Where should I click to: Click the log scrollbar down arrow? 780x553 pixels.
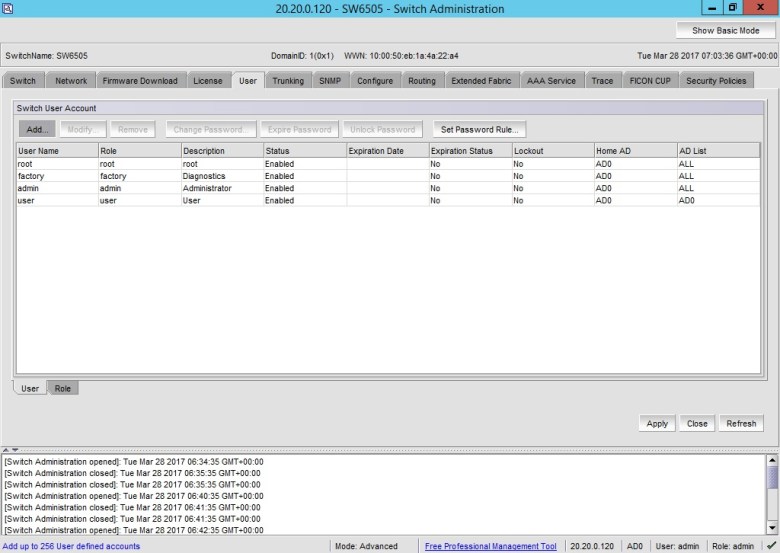[771, 527]
